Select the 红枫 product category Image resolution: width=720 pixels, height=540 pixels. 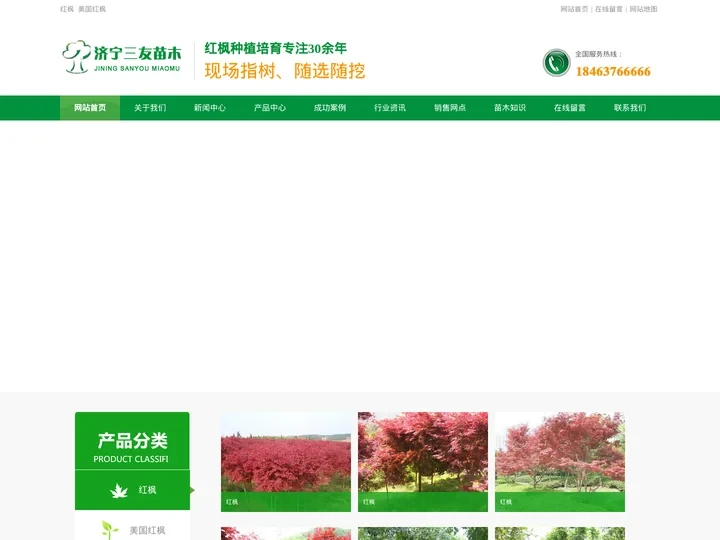coord(132,490)
